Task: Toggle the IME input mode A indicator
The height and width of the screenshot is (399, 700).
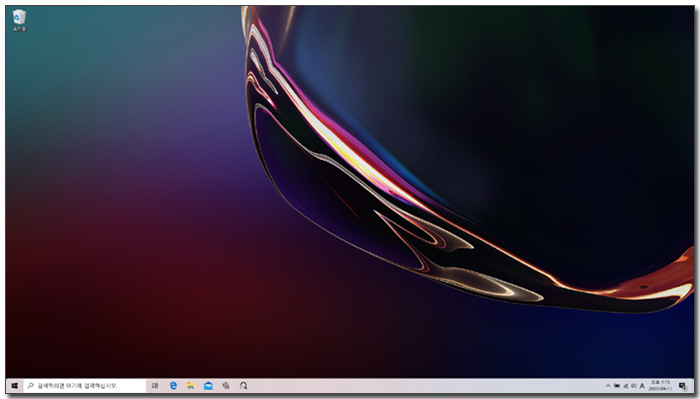Action: 642,386
